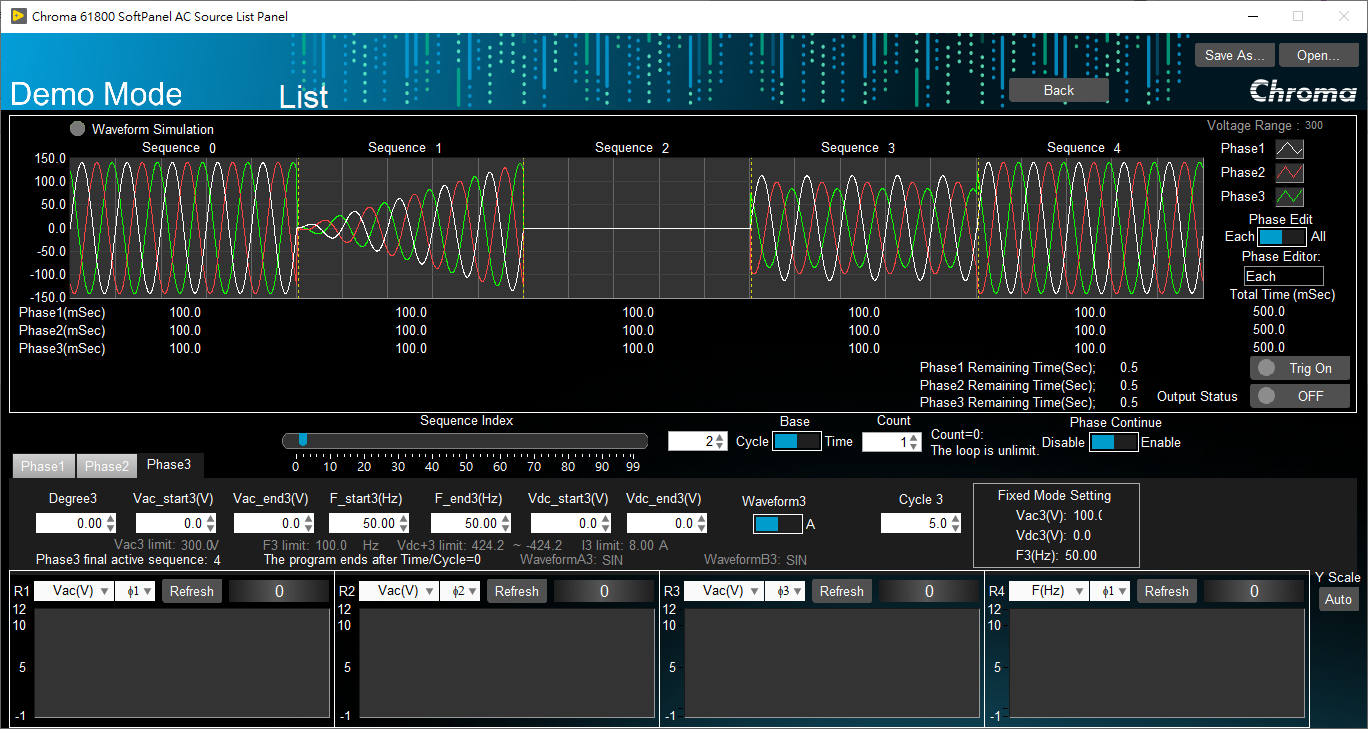The image size is (1368, 729).
Task: Toggle Phase Edit between Each and All
Action: coord(1282,237)
